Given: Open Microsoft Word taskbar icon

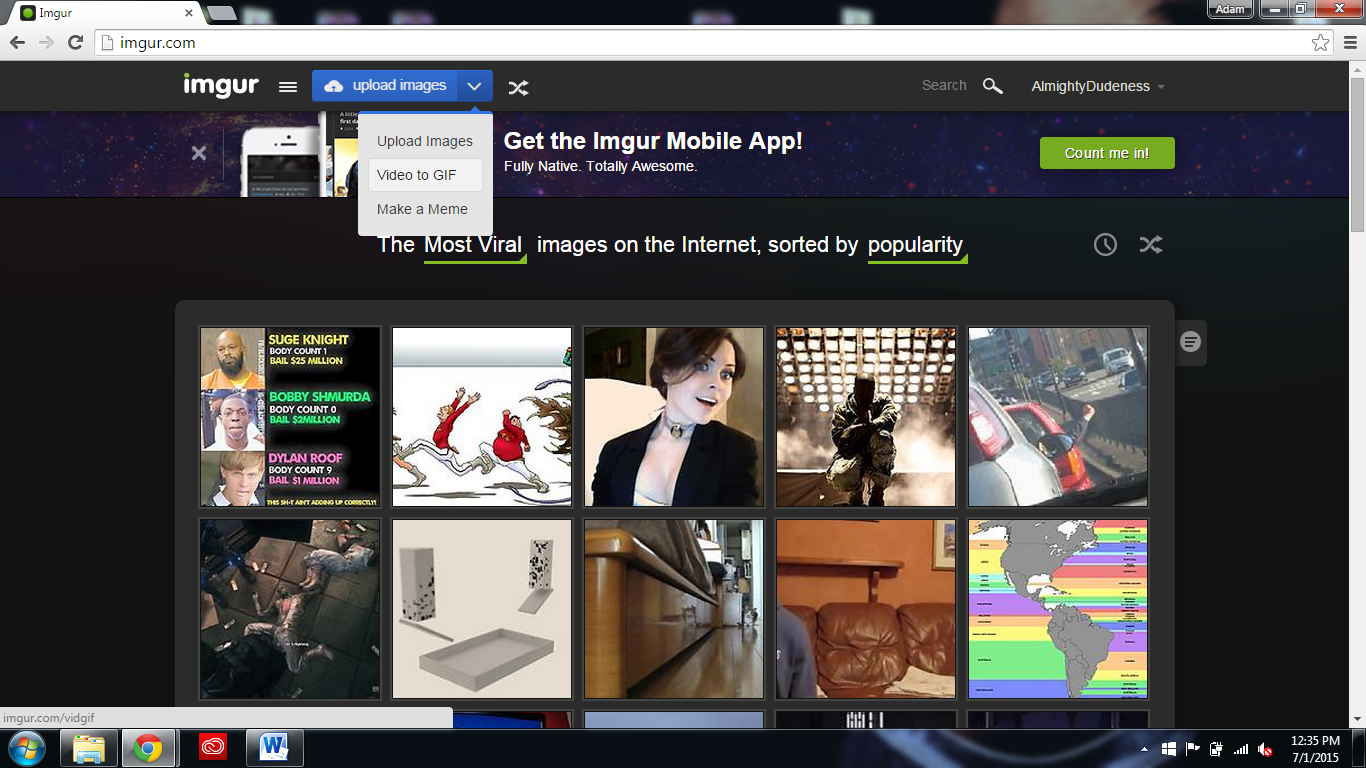Looking at the screenshot, I should tap(273, 748).
